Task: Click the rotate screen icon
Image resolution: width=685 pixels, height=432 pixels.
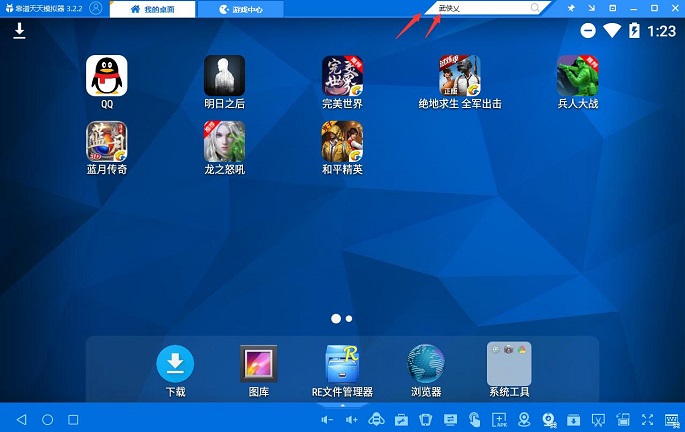Action: coord(623,420)
